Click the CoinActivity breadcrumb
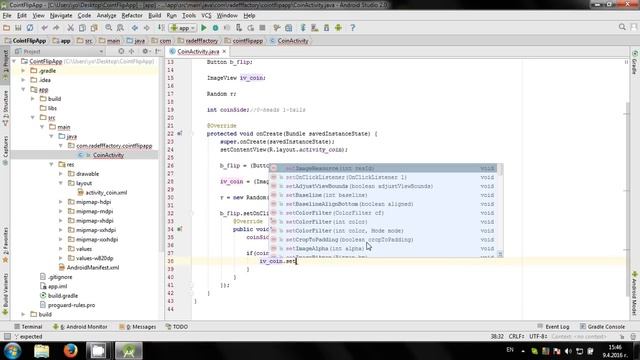The image size is (640, 360). [289, 41]
